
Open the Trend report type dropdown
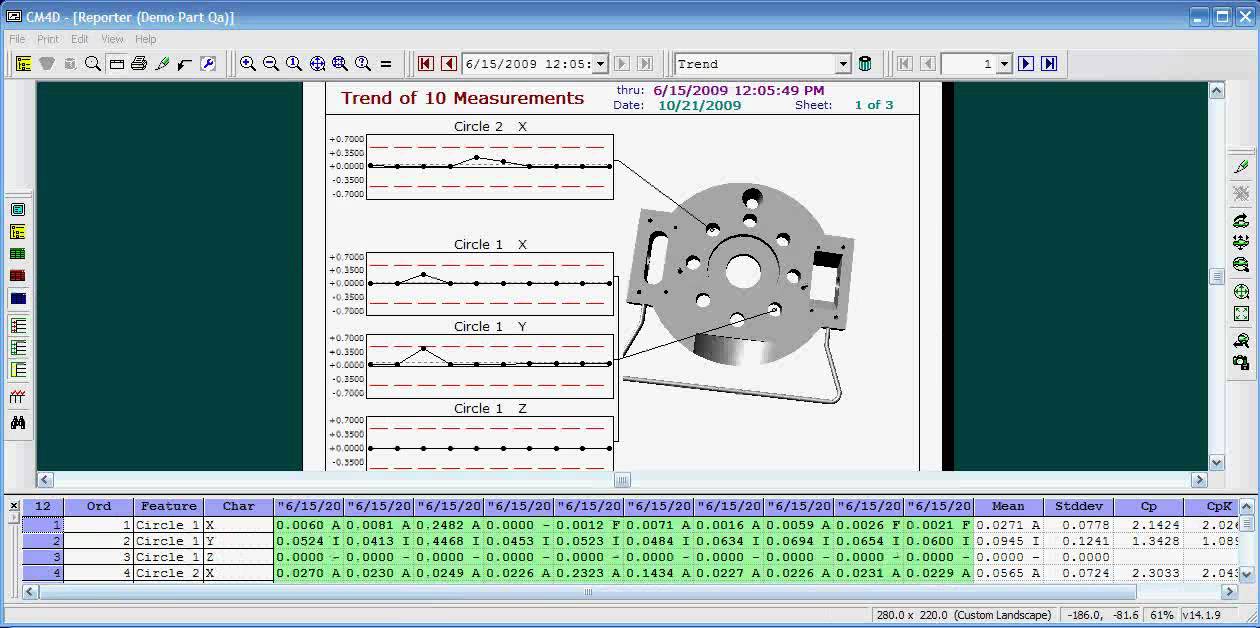point(843,64)
